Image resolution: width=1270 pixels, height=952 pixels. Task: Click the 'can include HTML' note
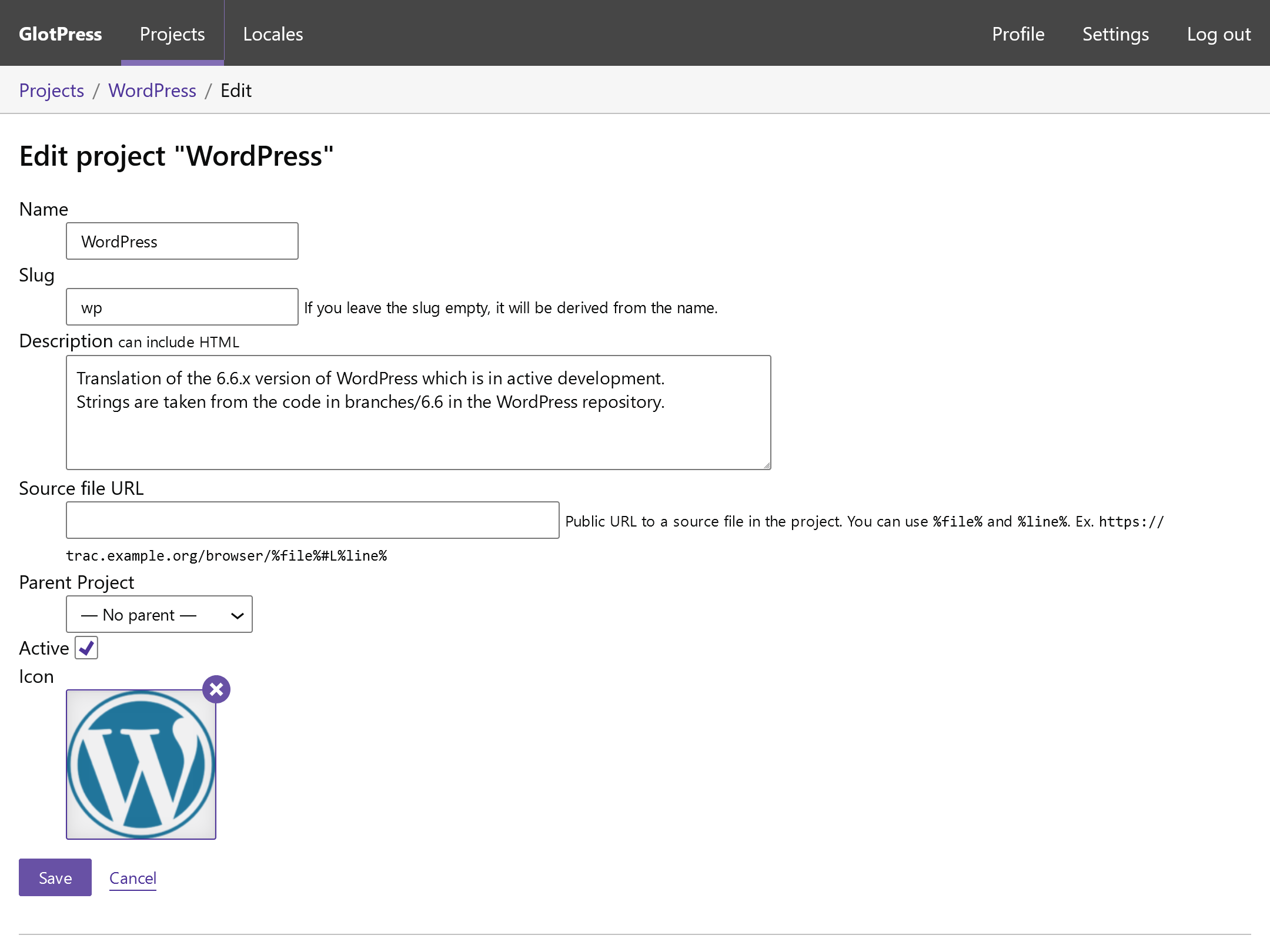click(x=179, y=342)
